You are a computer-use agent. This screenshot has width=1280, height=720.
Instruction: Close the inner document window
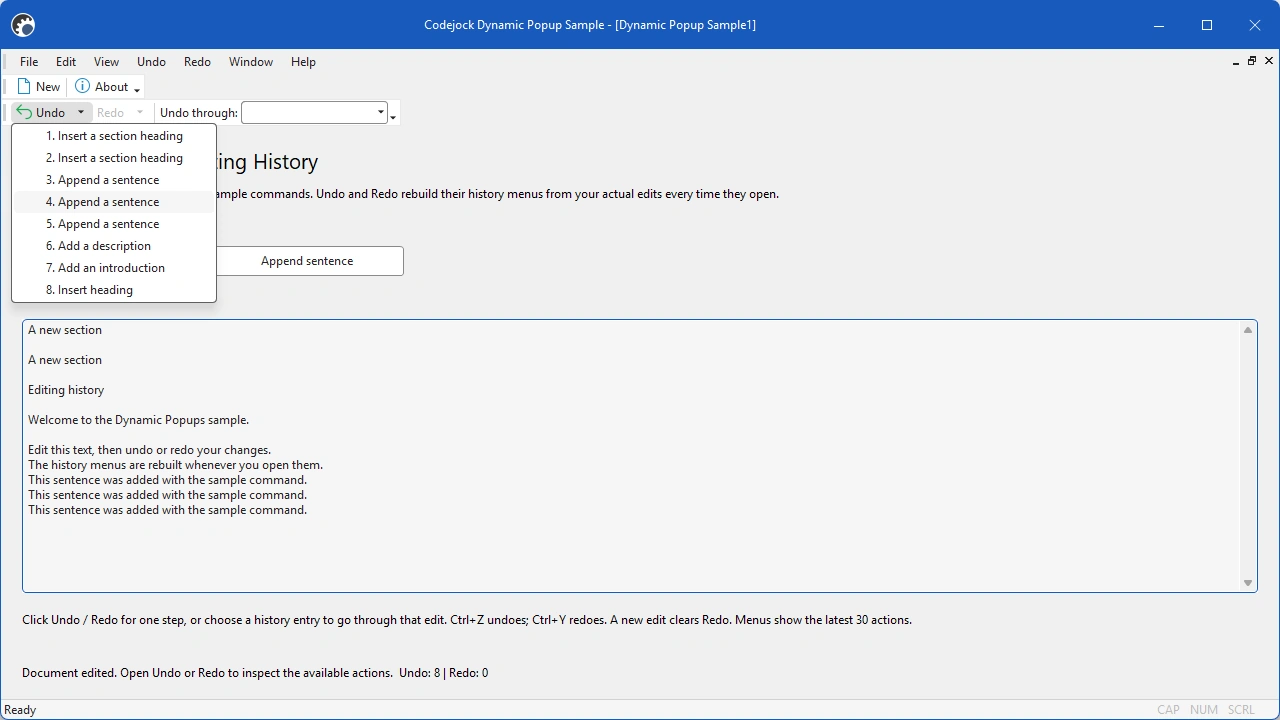click(1269, 61)
